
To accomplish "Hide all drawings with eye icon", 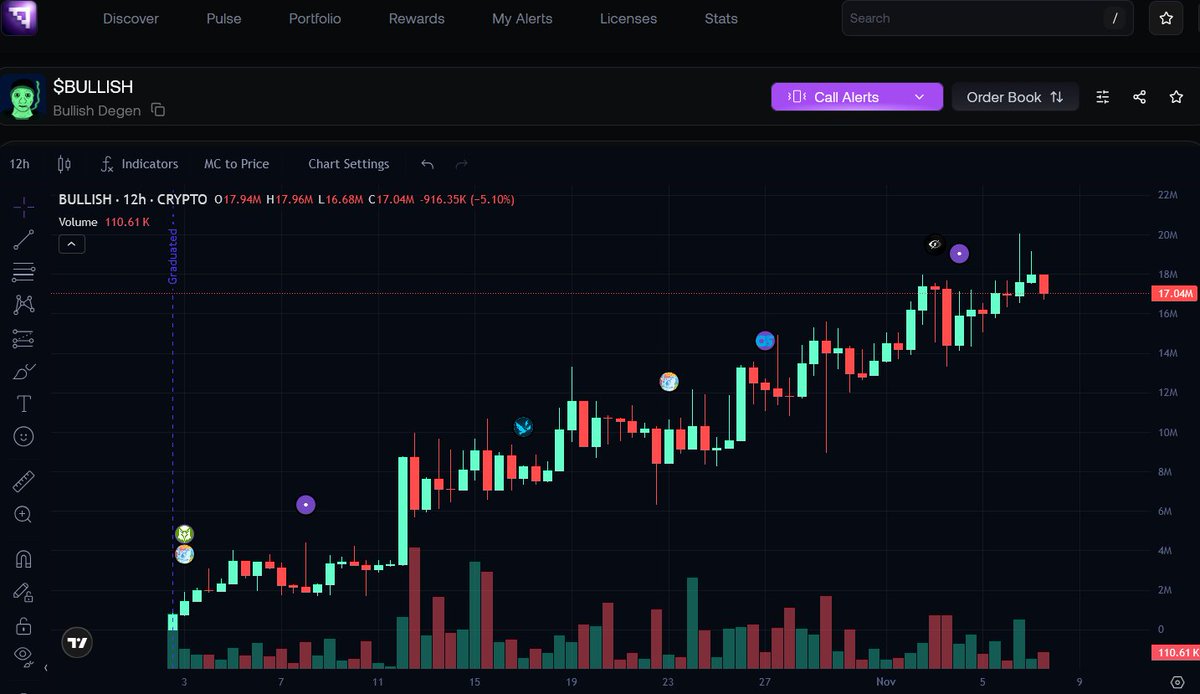I will (x=23, y=656).
